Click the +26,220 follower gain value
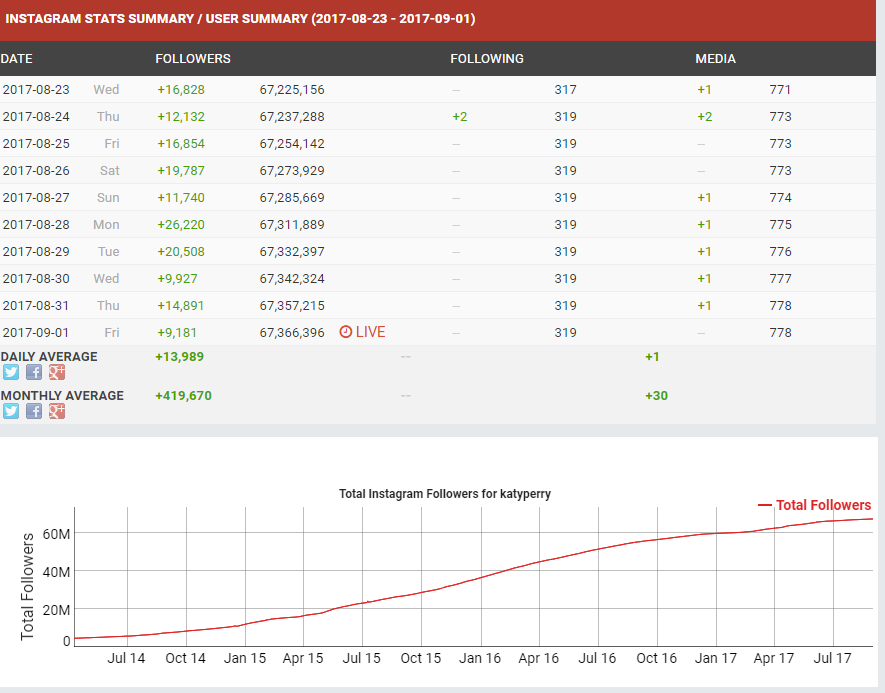 pyautogui.click(x=181, y=225)
